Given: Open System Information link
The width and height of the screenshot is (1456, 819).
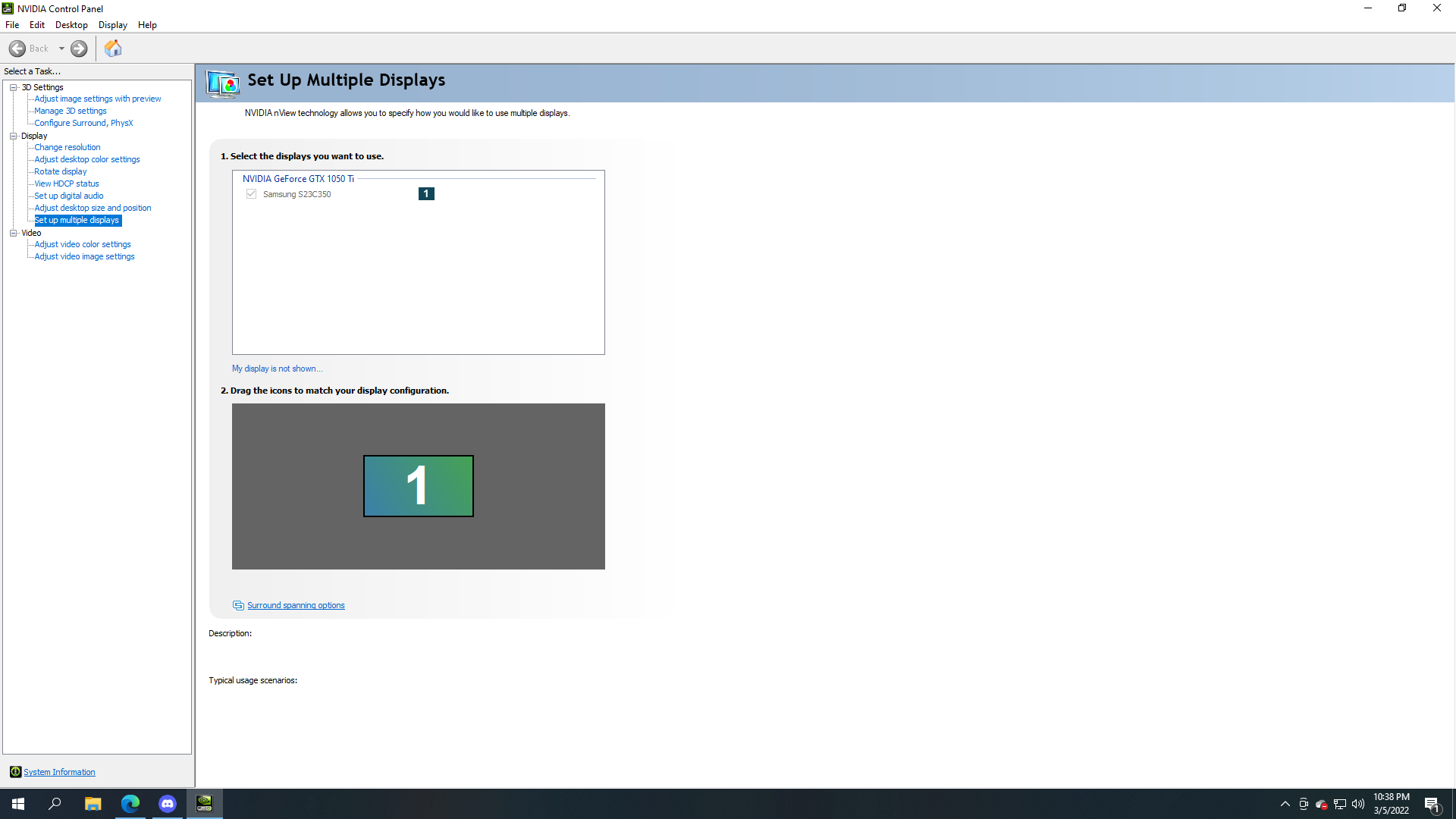Looking at the screenshot, I should [x=59, y=772].
